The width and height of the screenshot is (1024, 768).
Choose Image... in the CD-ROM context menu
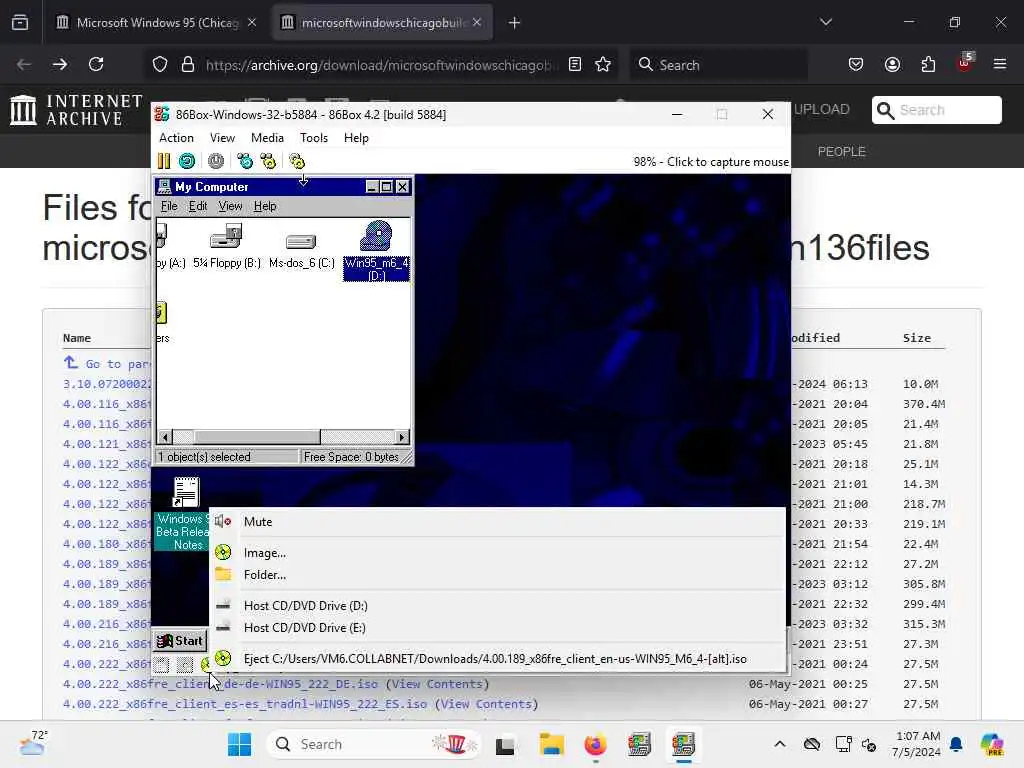pyautogui.click(x=498, y=553)
